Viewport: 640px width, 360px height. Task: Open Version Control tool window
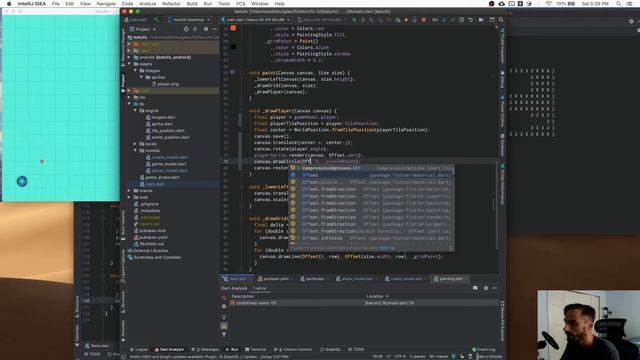[293, 350]
